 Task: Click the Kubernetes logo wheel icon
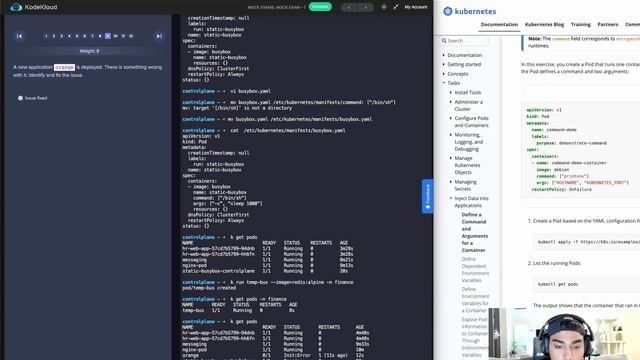coord(448,11)
